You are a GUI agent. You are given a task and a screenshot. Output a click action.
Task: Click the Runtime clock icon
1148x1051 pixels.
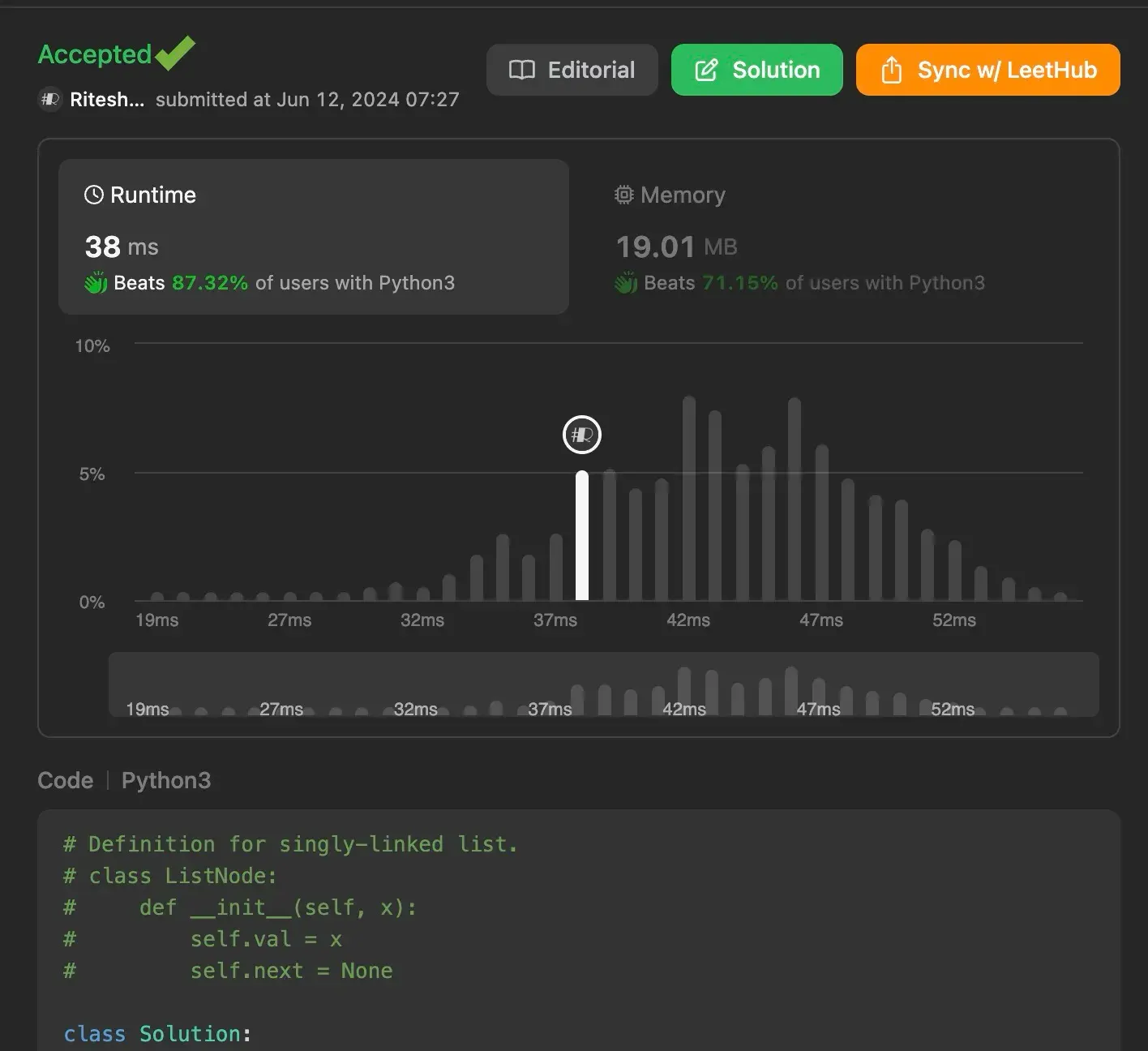[94, 195]
